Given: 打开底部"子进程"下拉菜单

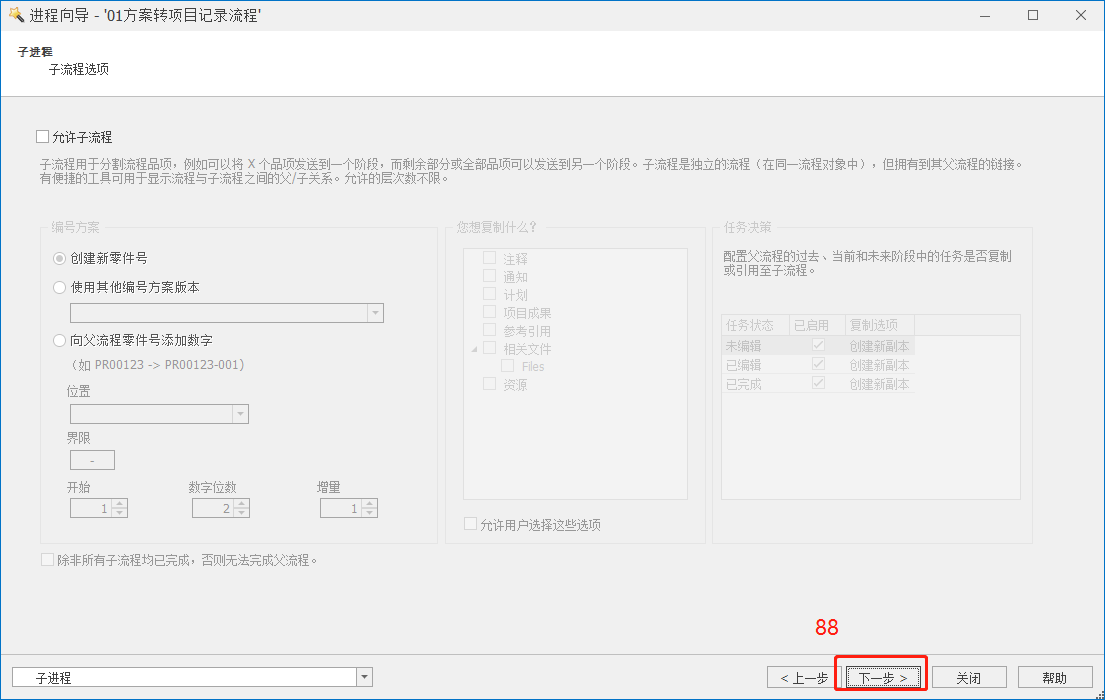Looking at the screenshot, I should pos(364,677).
